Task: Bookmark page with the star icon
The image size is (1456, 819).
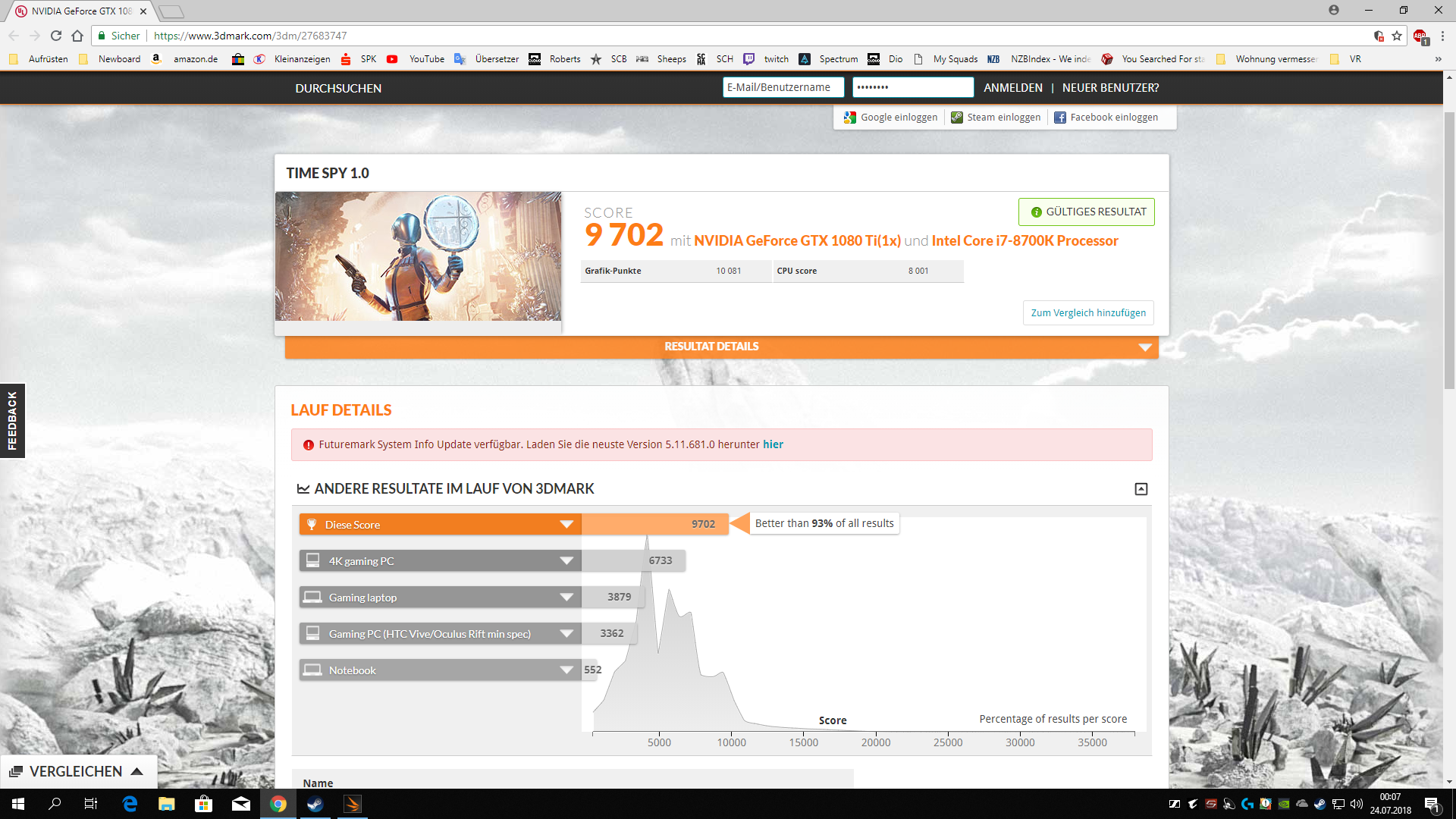Action: [x=1397, y=36]
